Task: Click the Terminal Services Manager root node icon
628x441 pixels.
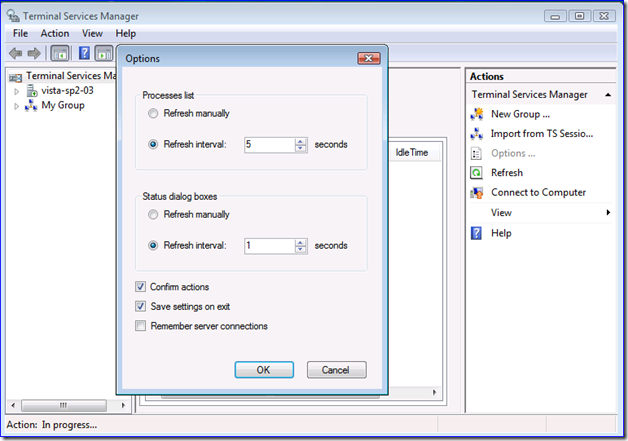Action: [x=15, y=77]
